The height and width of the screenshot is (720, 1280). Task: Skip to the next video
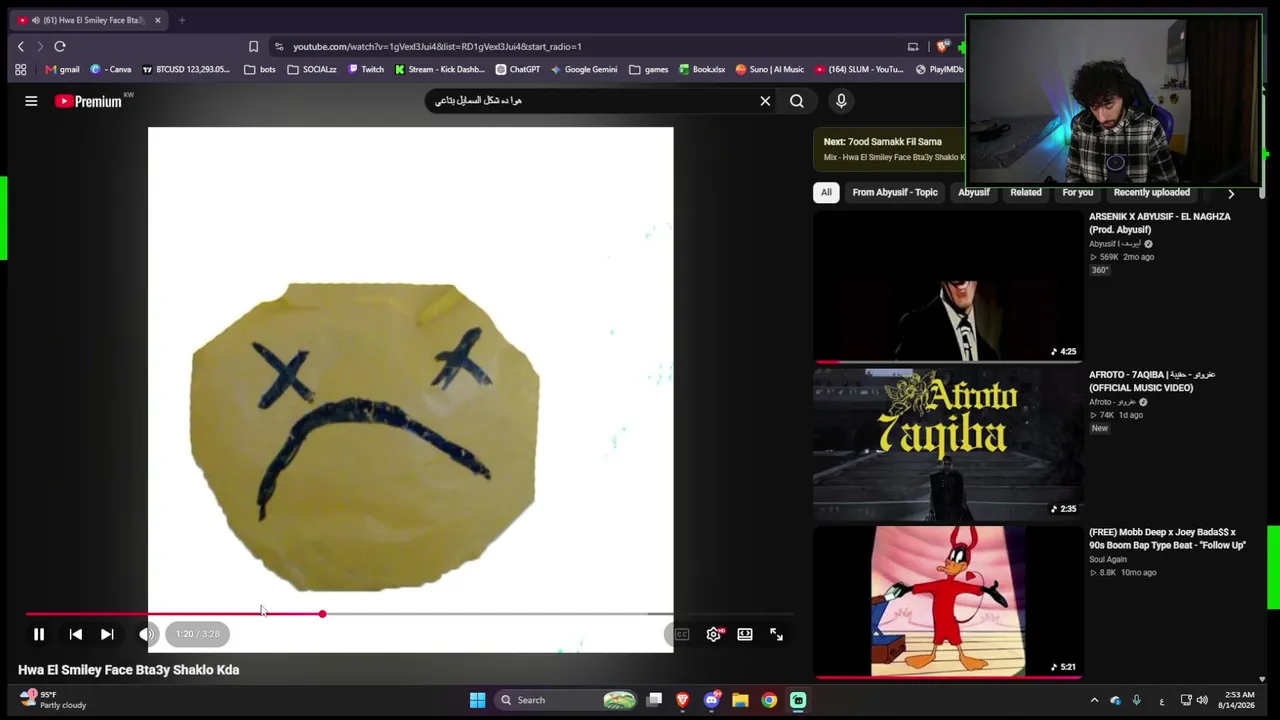(107, 634)
